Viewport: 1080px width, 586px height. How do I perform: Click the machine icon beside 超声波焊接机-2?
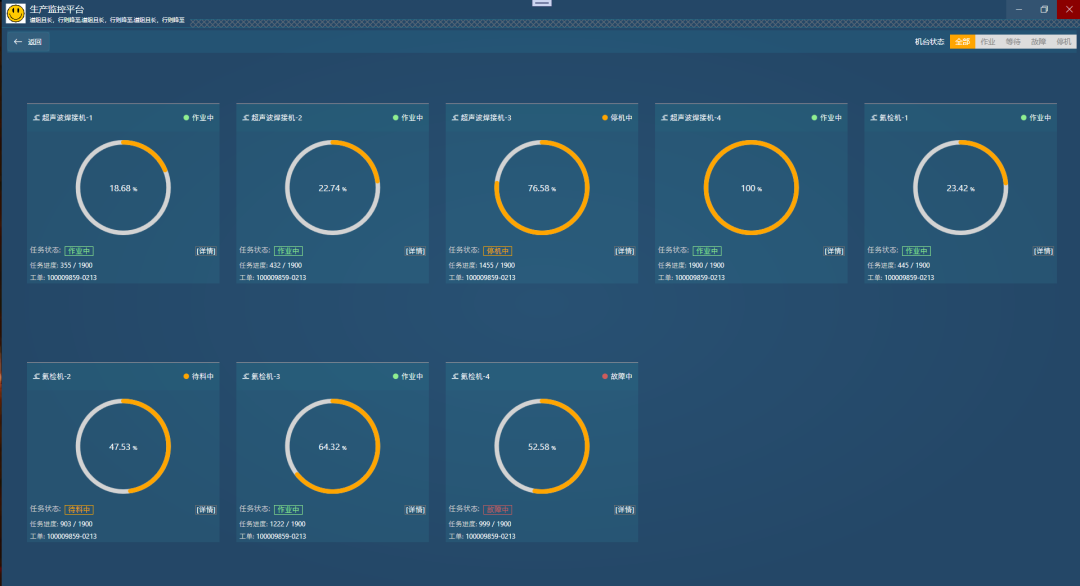246,118
